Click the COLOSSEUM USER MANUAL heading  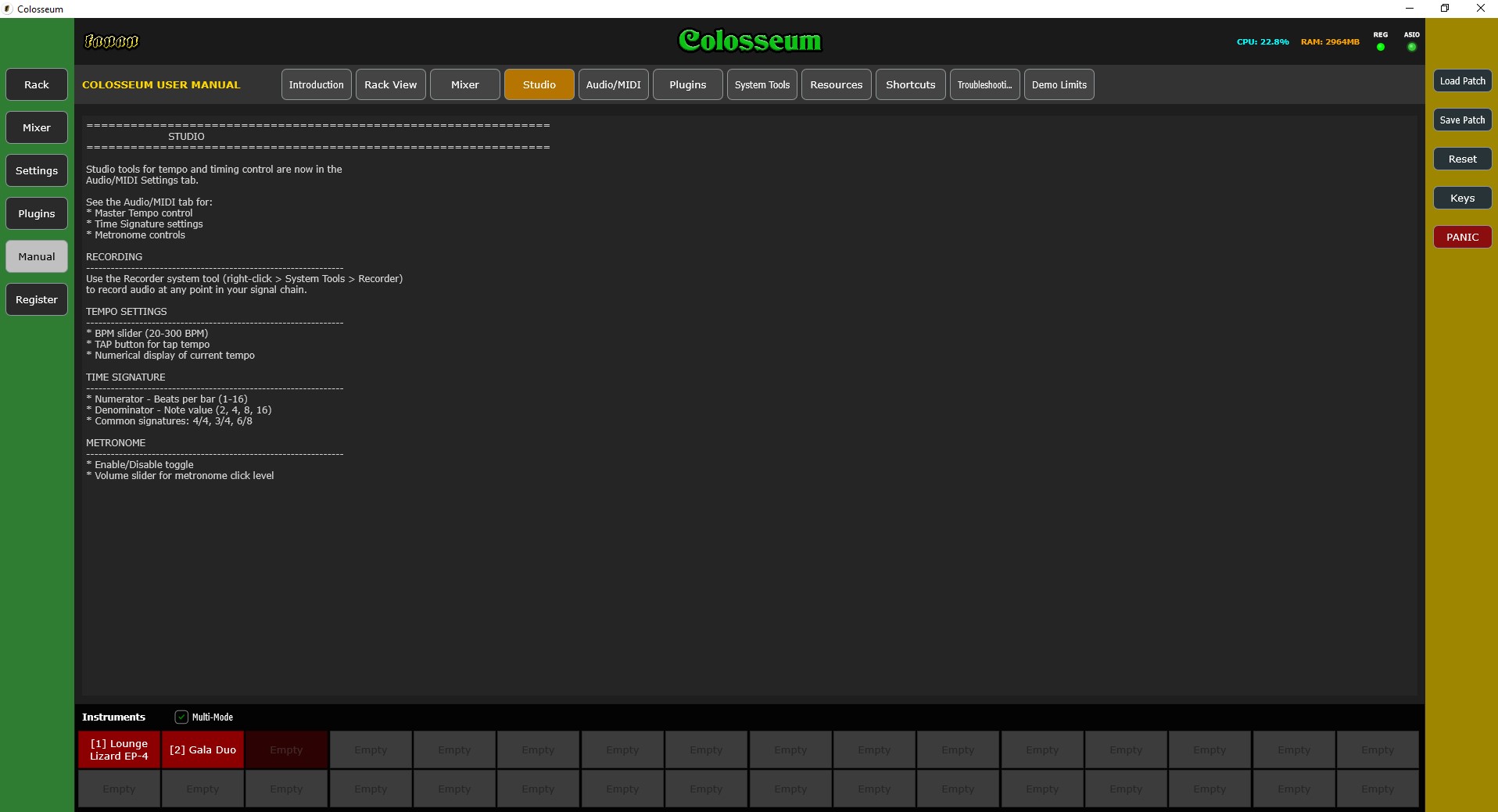click(161, 84)
